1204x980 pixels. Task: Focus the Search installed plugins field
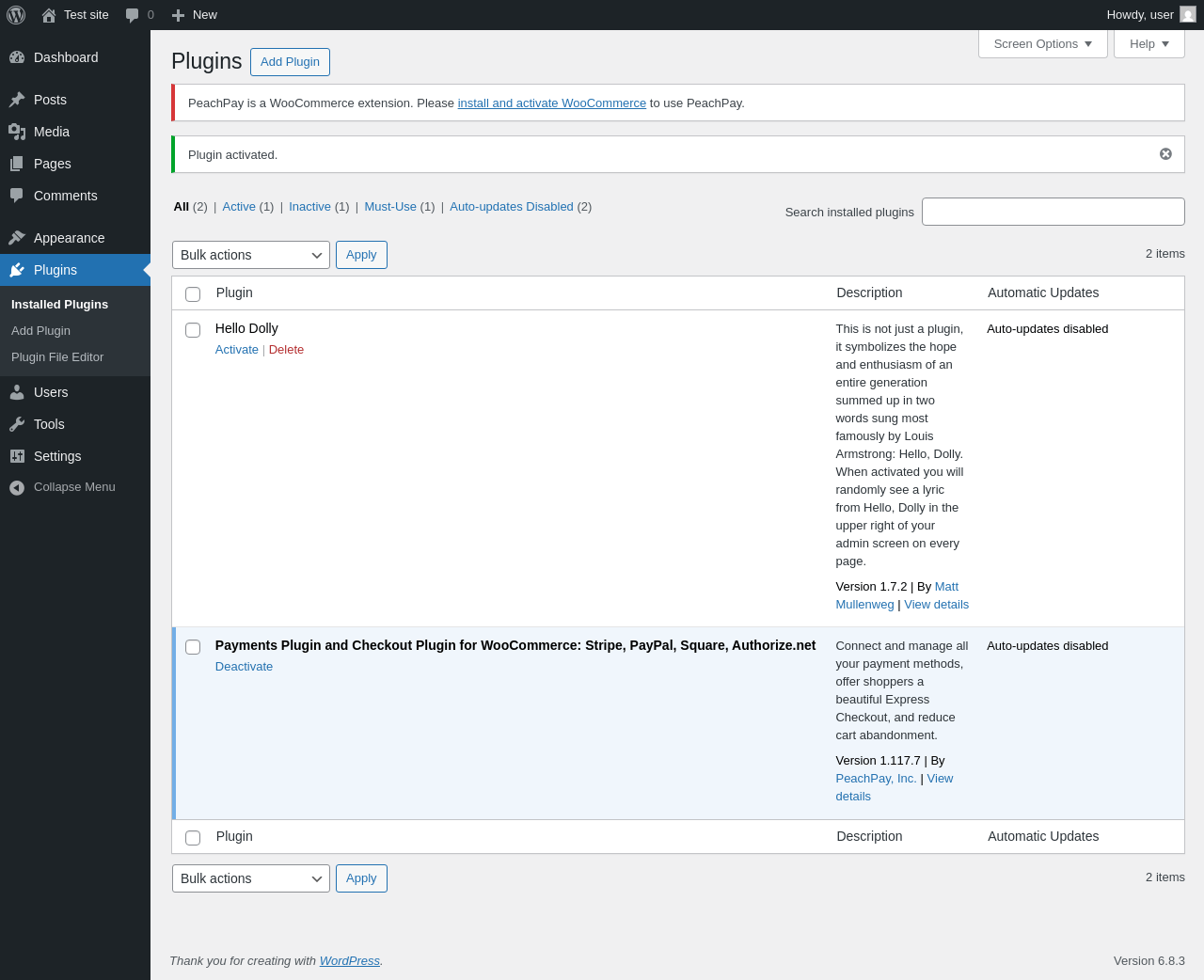pyautogui.click(x=1053, y=212)
